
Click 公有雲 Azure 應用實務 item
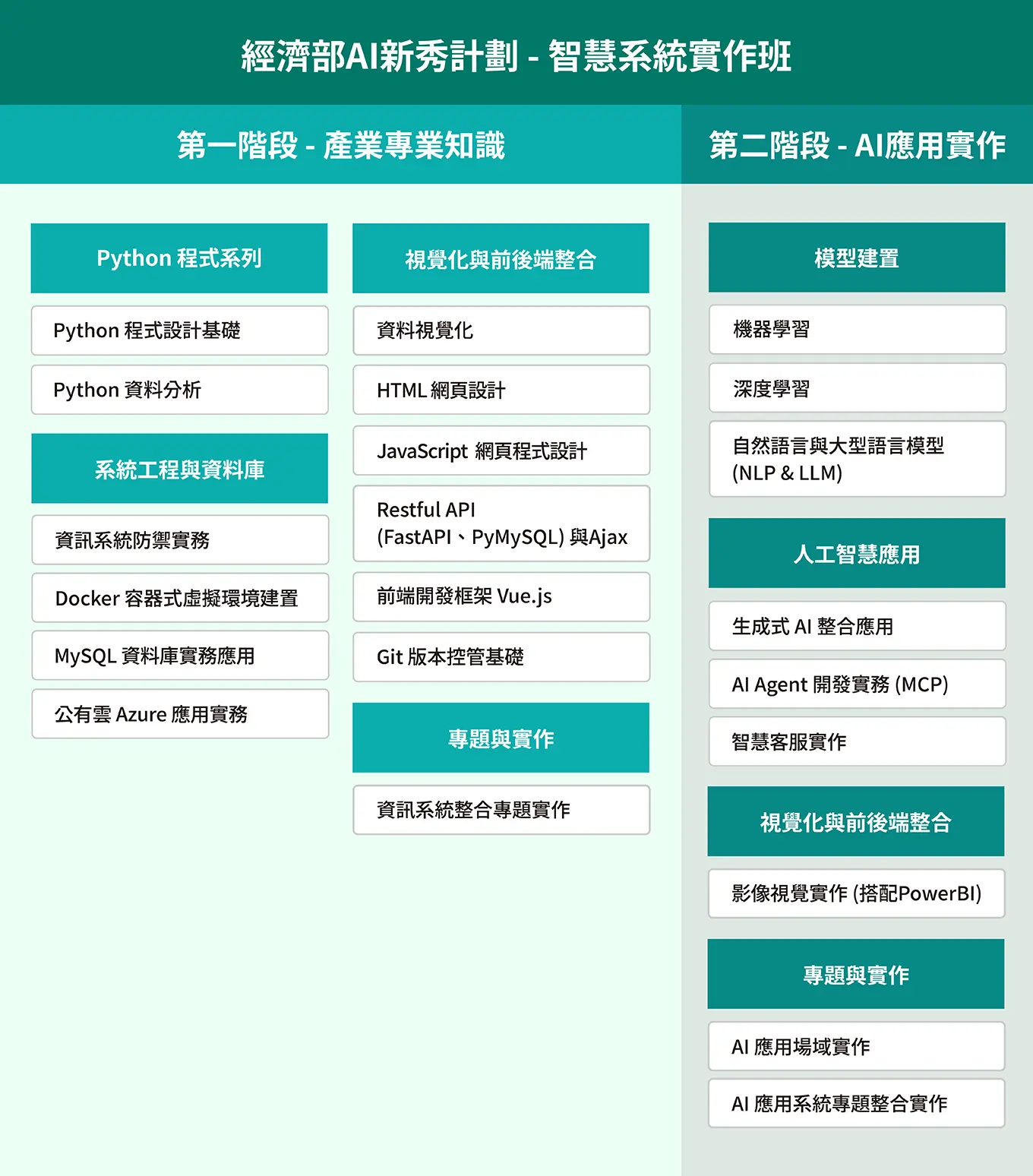pyautogui.click(x=180, y=714)
